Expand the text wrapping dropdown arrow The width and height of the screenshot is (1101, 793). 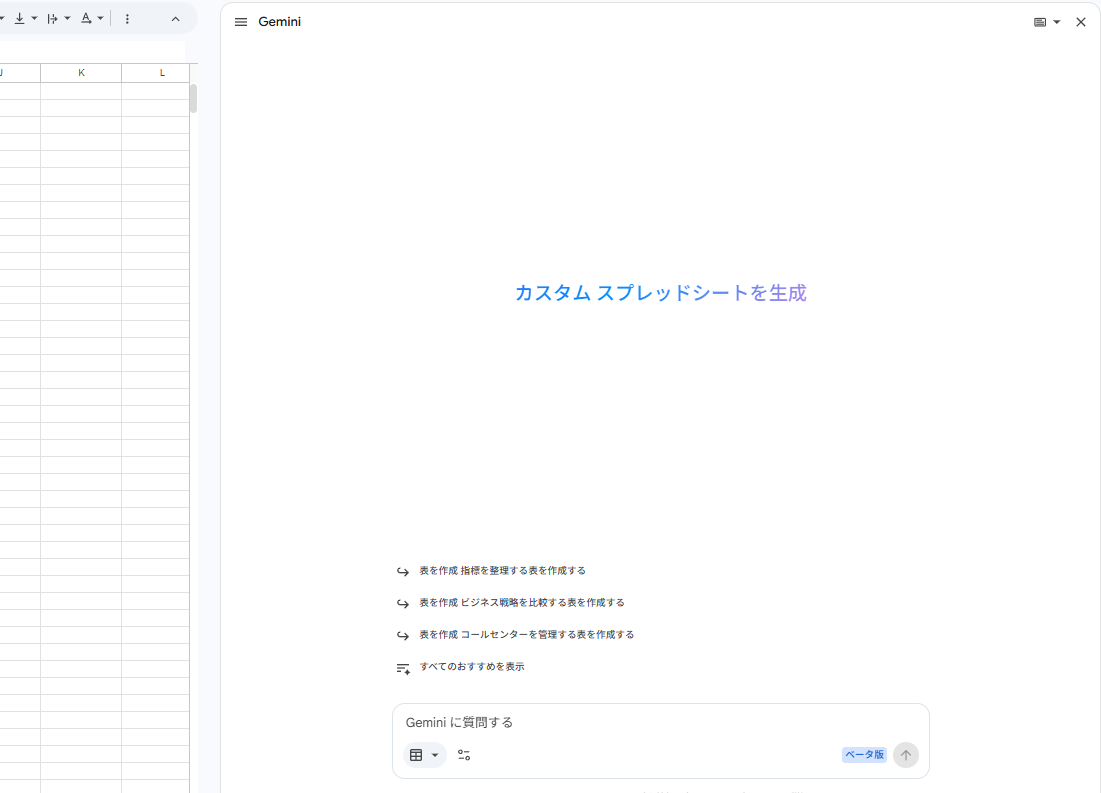(x=67, y=18)
